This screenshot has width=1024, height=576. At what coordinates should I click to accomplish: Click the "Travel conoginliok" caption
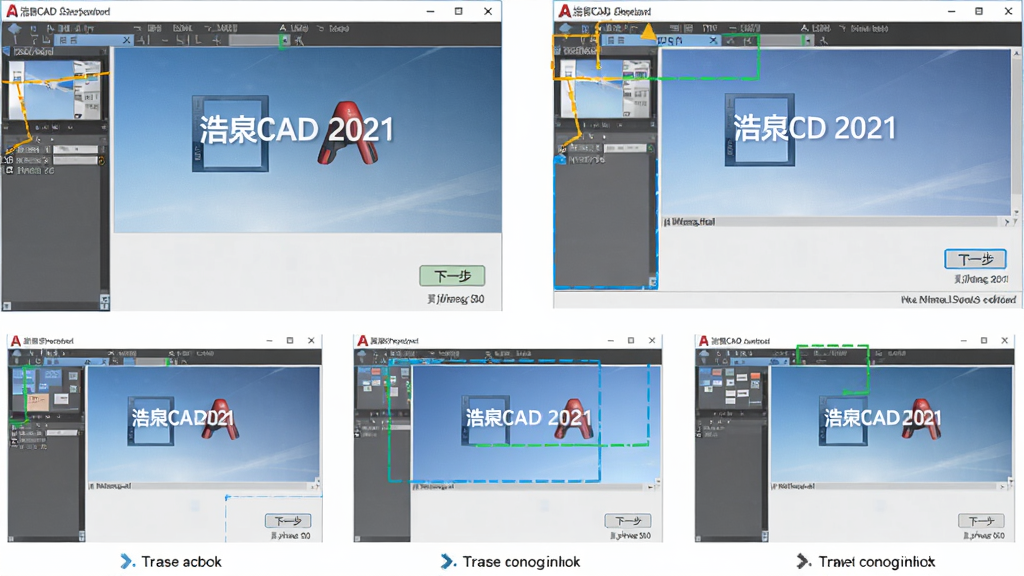pos(876,562)
